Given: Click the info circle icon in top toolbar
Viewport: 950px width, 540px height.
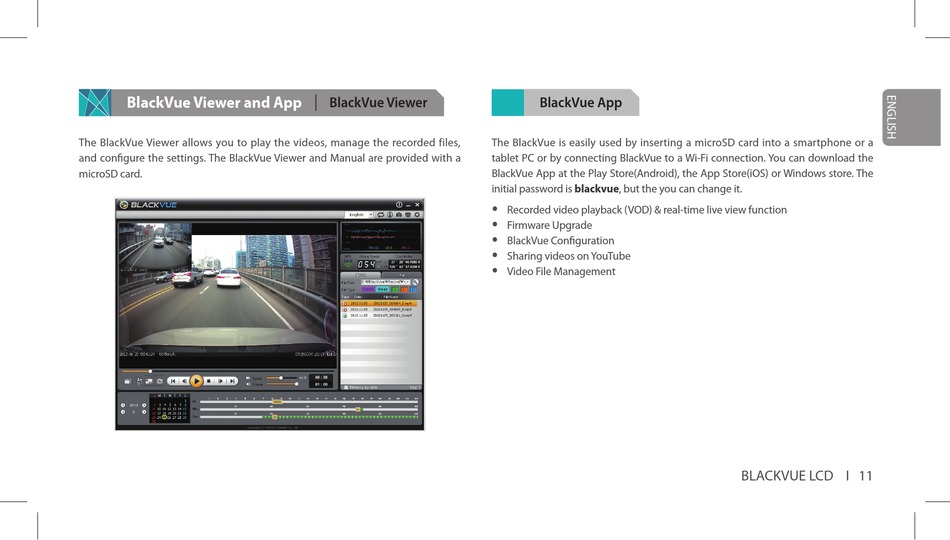Looking at the screenshot, I should [390, 215].
